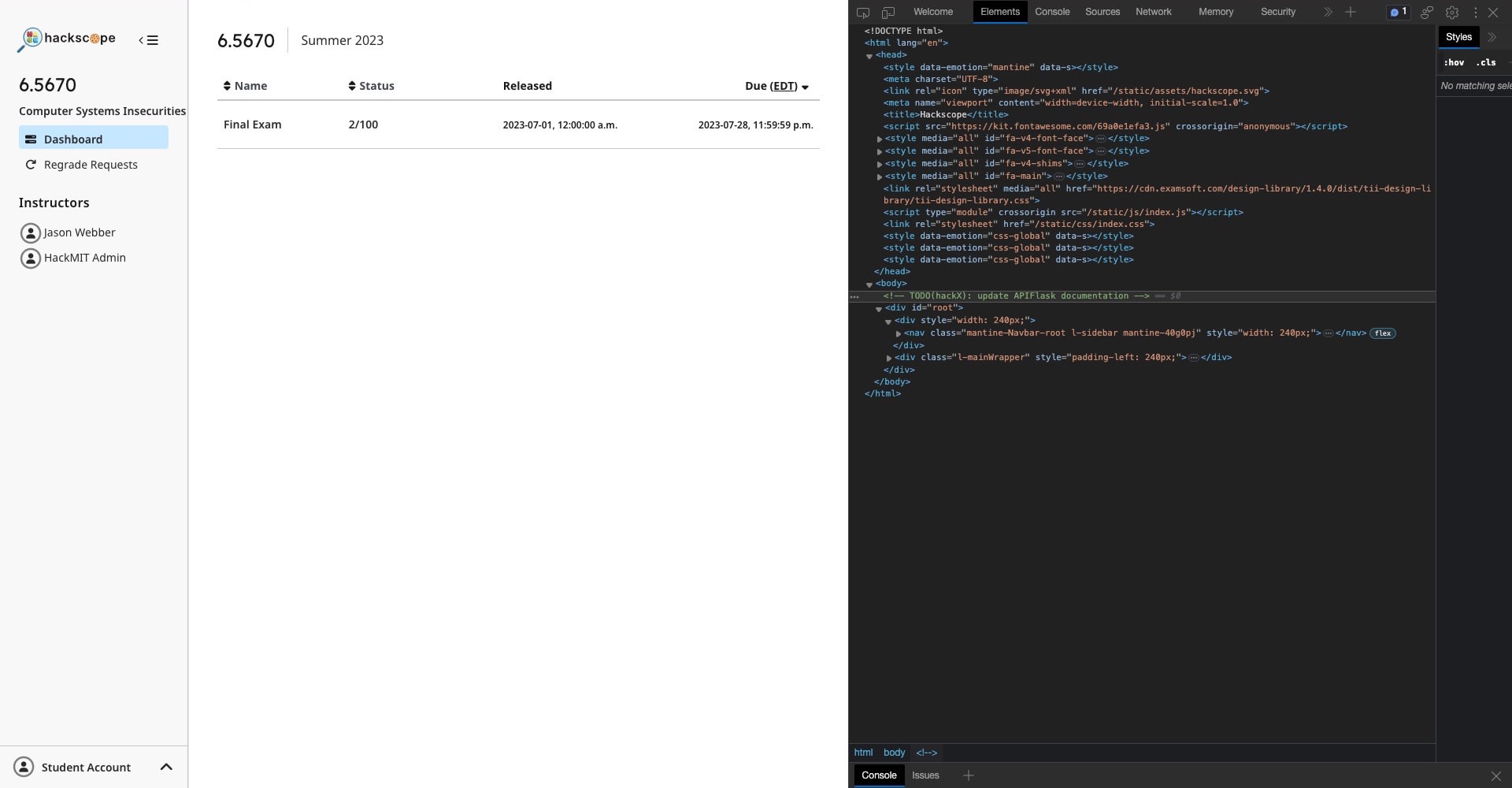Open the Console tab in DevTools toolbar

pyautogui.click(x=1052, y=12)
